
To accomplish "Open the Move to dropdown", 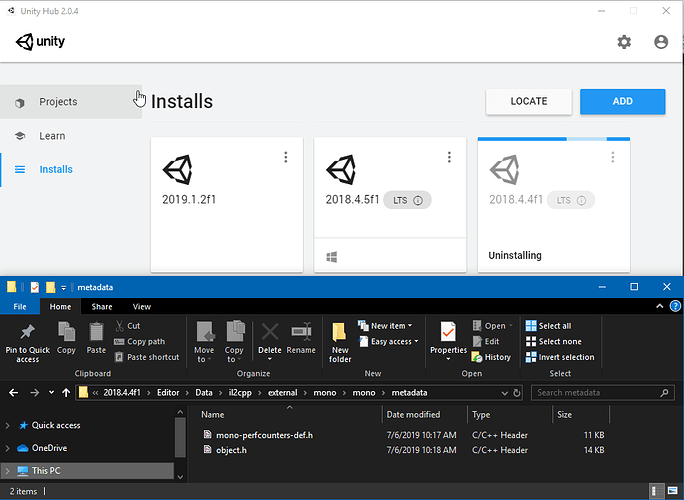I will click(204, 342).
